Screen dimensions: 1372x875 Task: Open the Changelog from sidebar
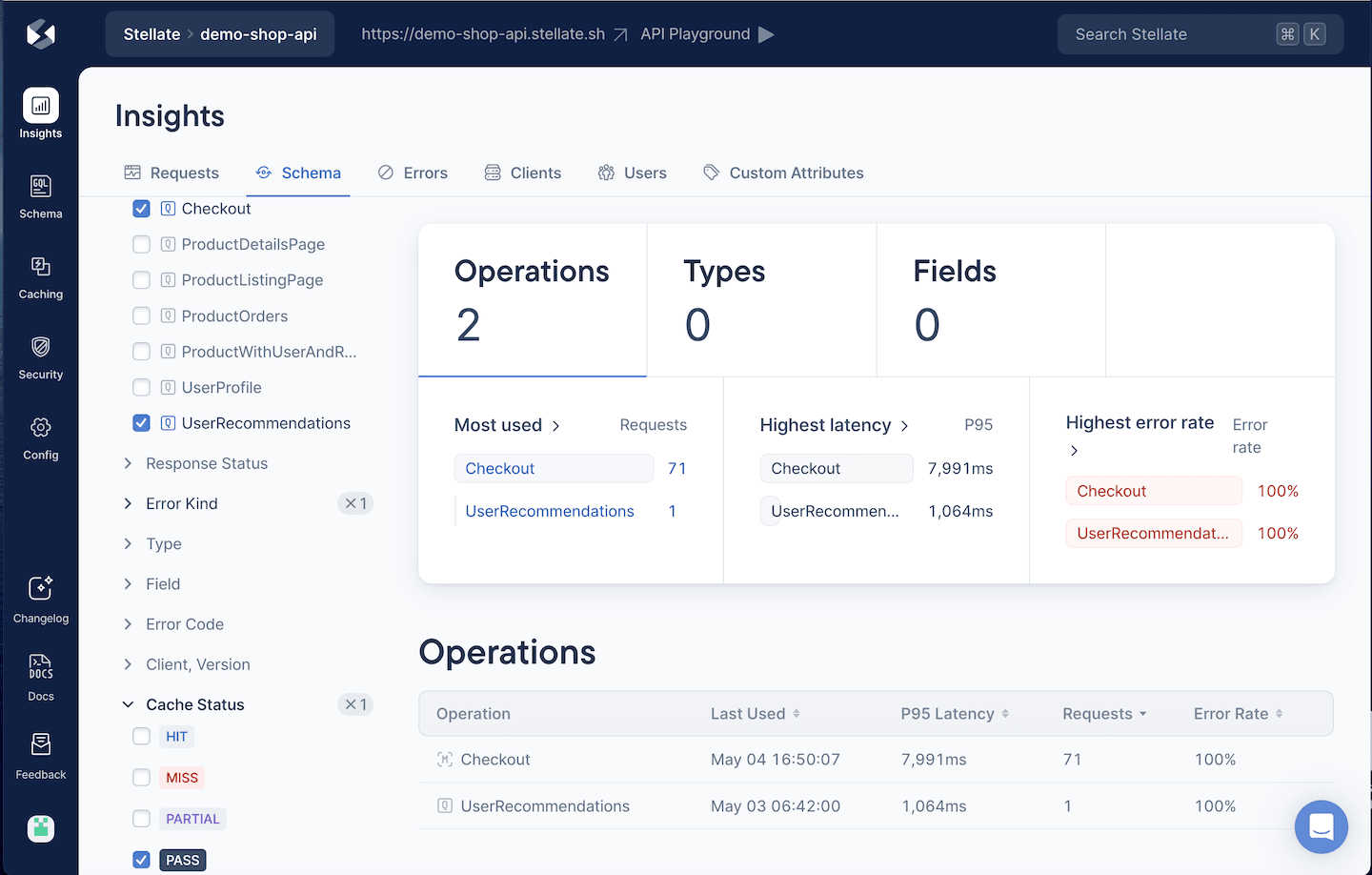point(40,600)
